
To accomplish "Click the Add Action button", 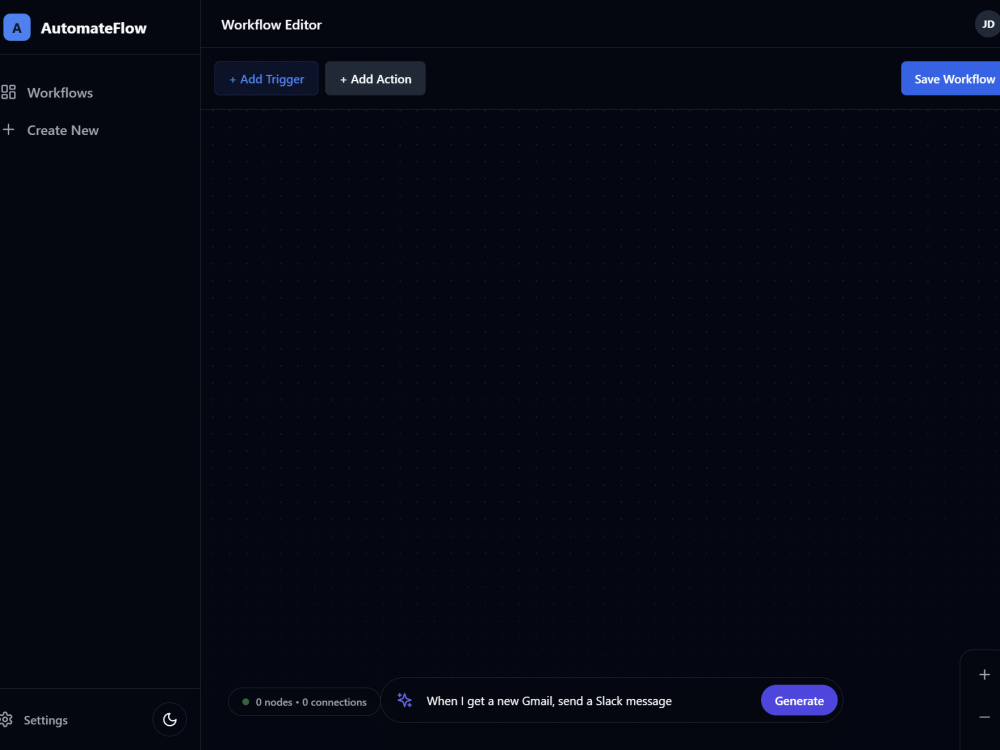I will (x=375, y=78).
